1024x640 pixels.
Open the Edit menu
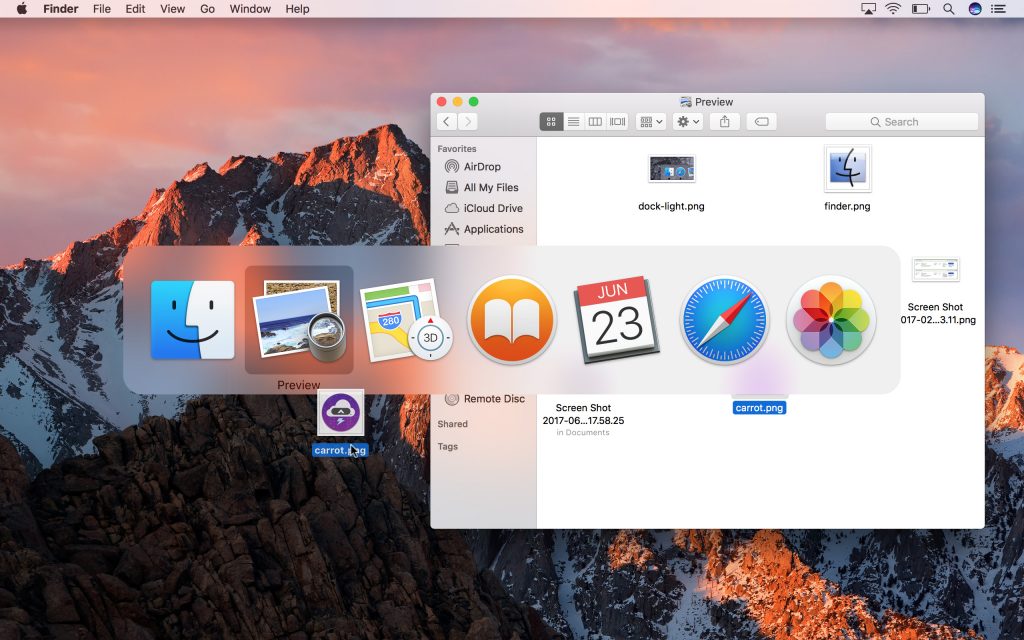pyautogui.click(x=135, y=9)
